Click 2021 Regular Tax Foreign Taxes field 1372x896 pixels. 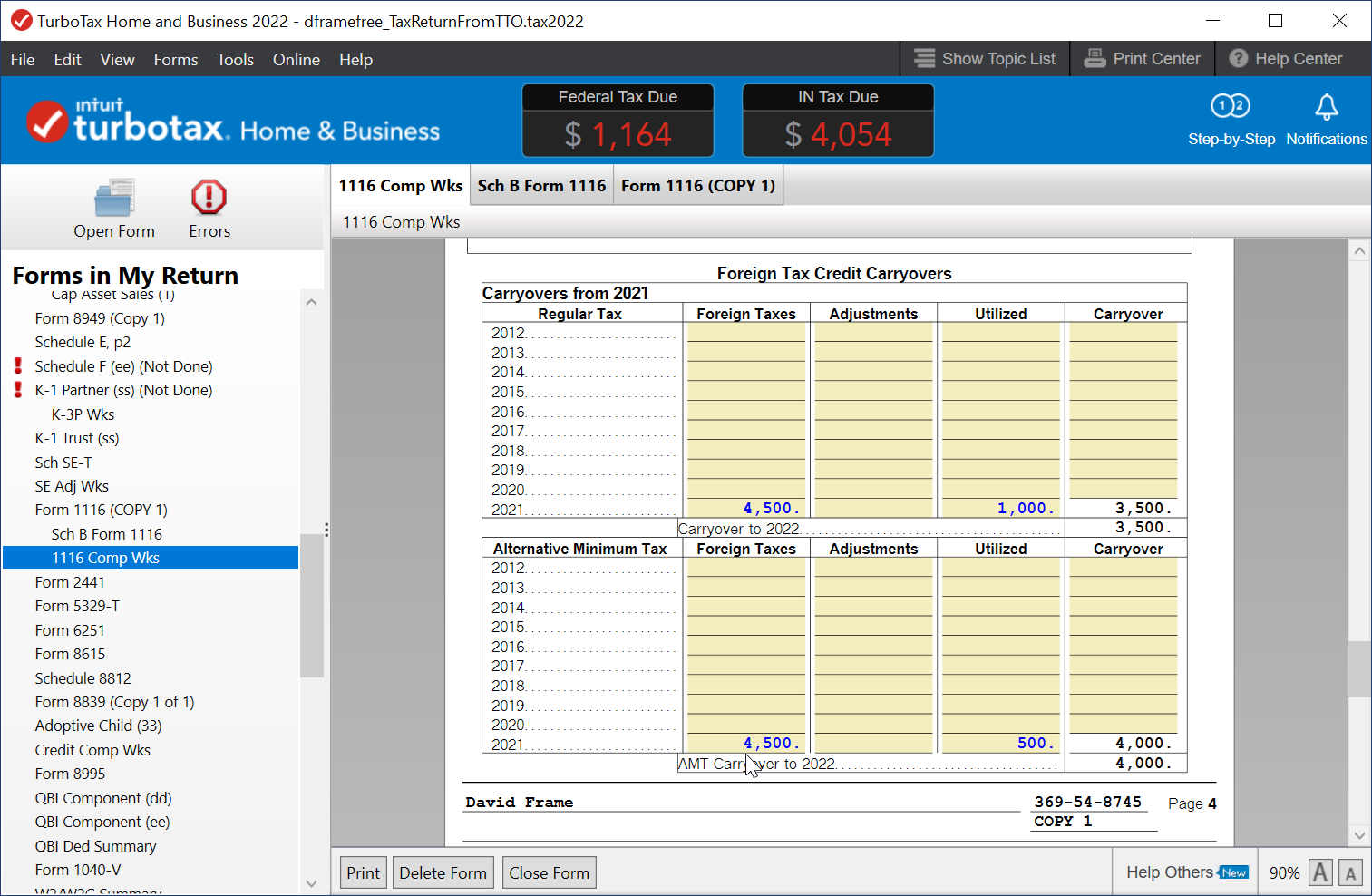tap(746, 508)
